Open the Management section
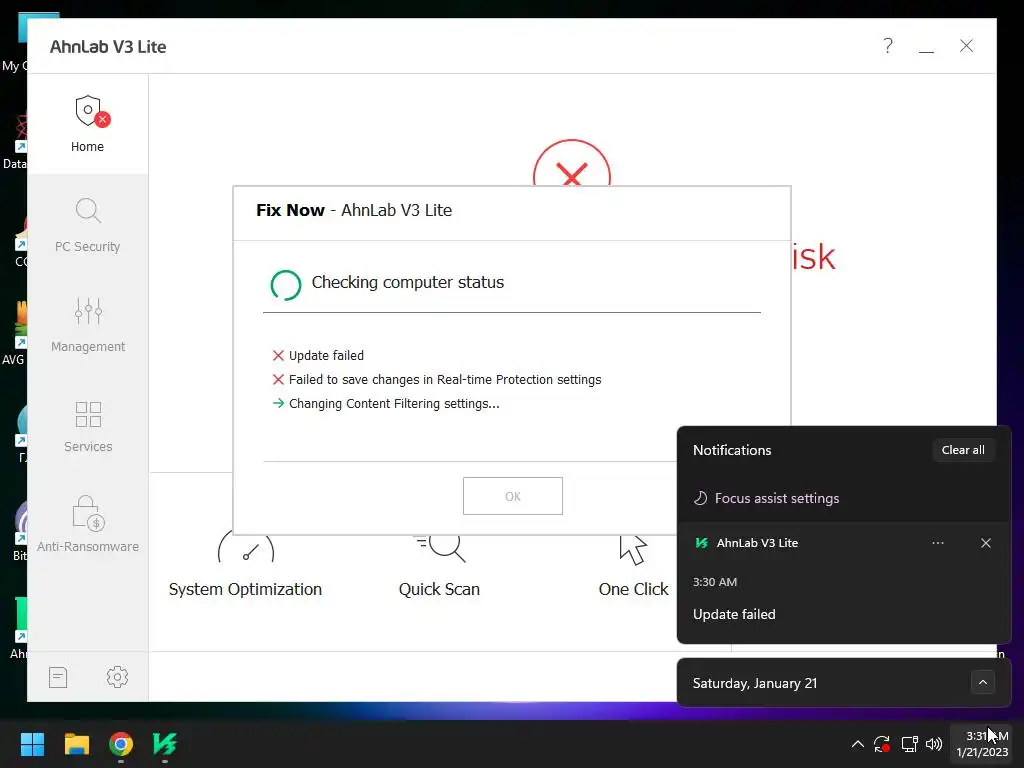This screenshot has width=1024, height=768. pos(88,325)
